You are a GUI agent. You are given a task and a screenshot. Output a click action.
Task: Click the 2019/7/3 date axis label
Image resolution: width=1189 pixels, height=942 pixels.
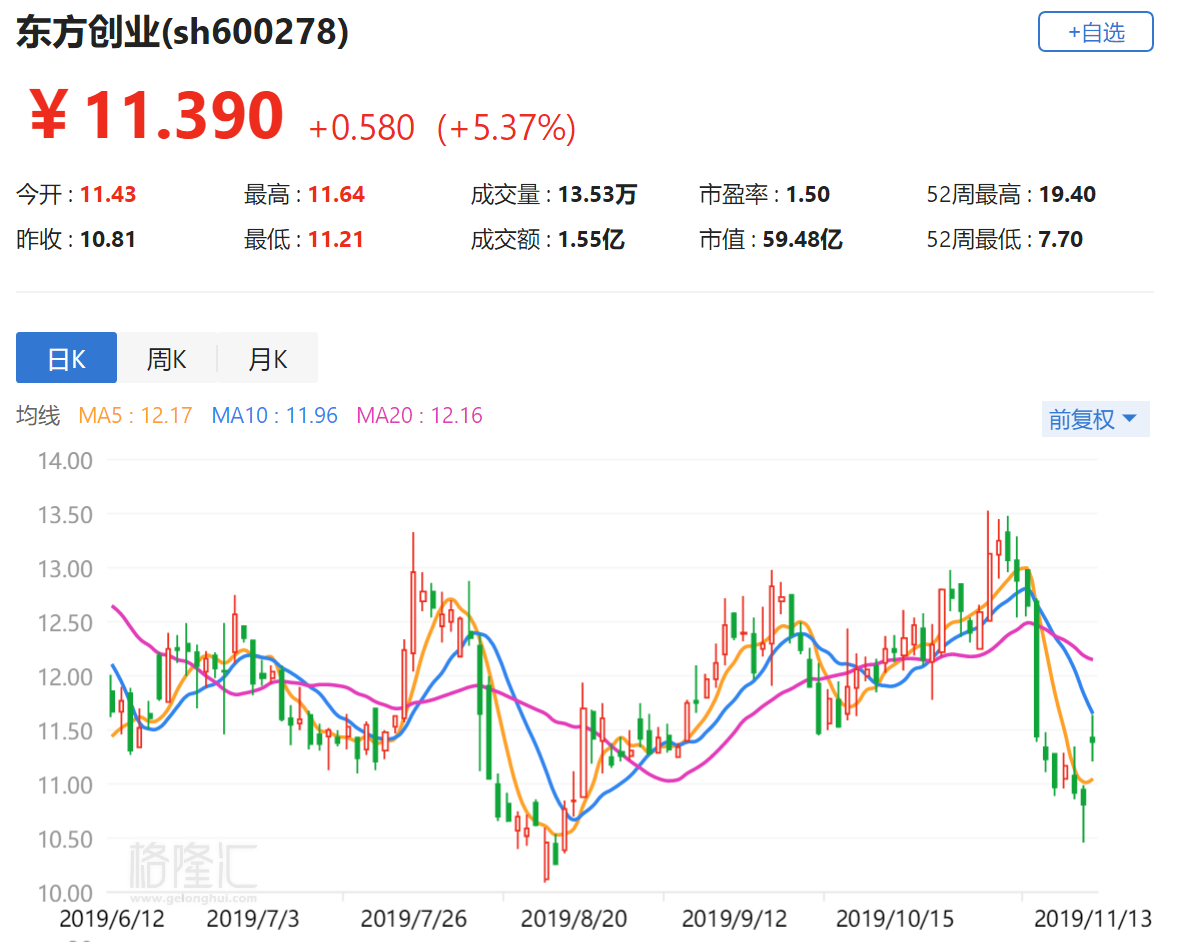point(253,918)
